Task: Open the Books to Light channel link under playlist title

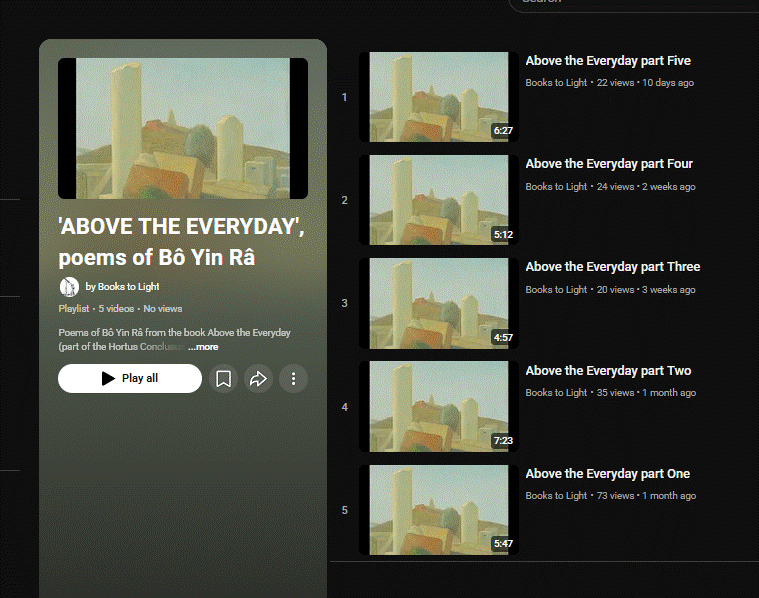Action: (122, 287)
